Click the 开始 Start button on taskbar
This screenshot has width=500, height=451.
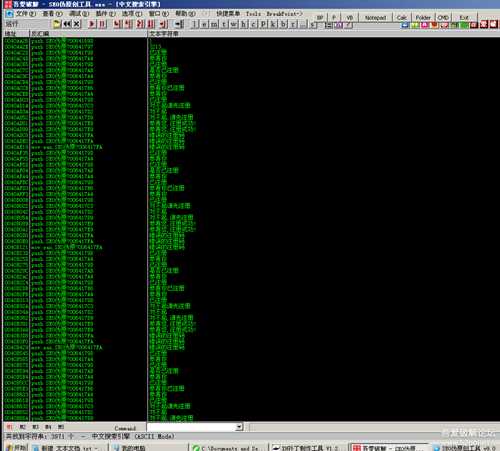click(x=16, y=447)
